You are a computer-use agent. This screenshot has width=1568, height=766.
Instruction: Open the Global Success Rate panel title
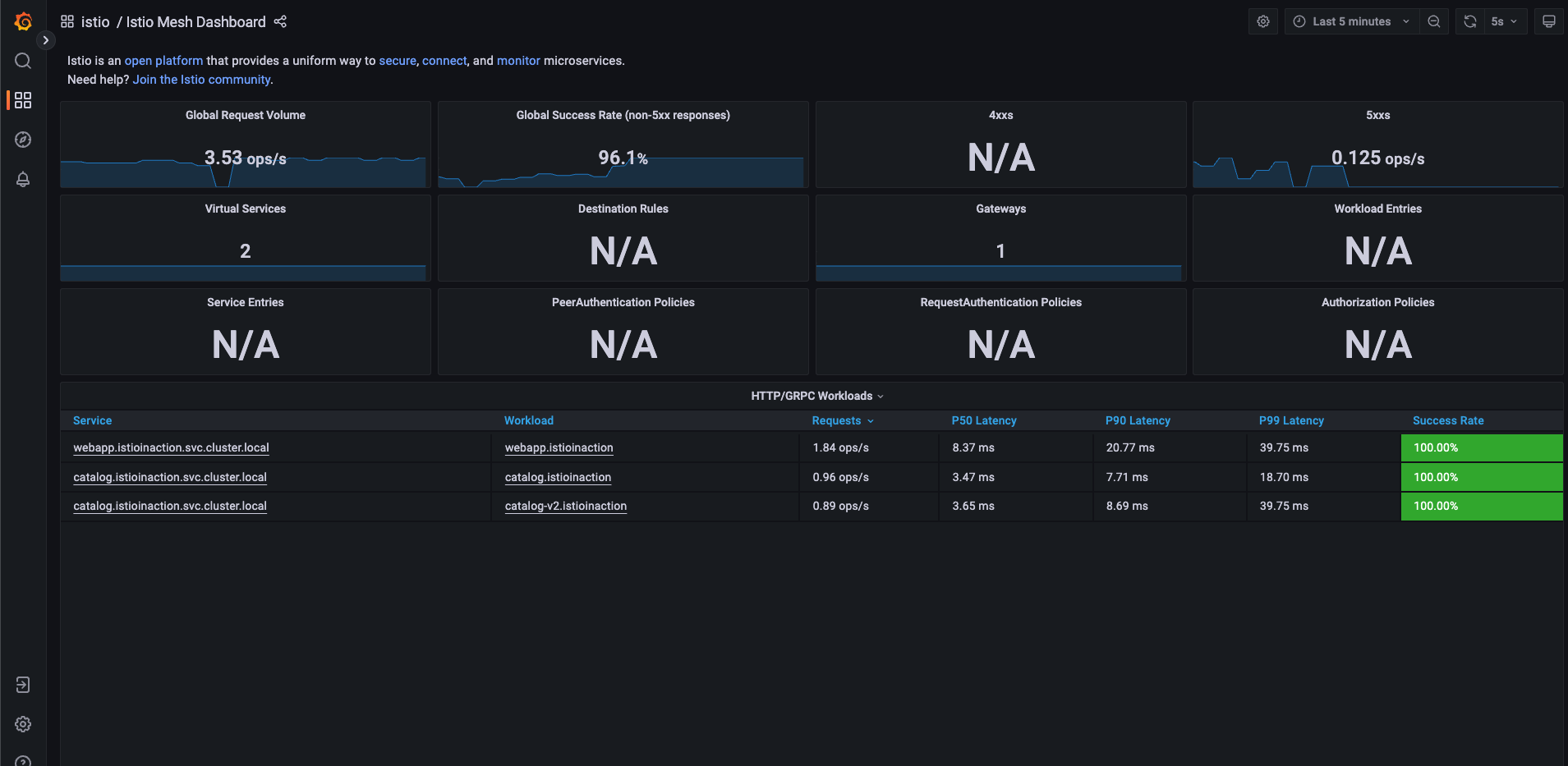(x=623, y=115)
